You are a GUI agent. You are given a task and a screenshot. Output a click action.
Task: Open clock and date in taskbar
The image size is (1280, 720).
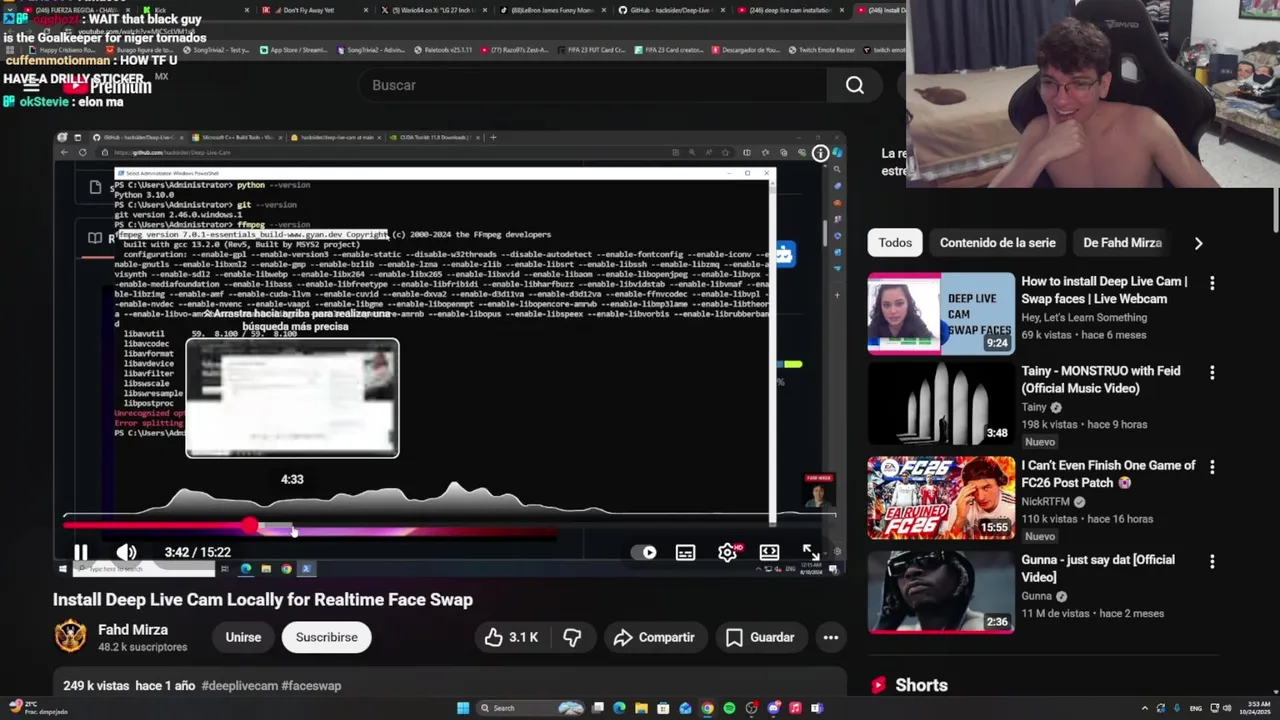[x=1256, y=708]
